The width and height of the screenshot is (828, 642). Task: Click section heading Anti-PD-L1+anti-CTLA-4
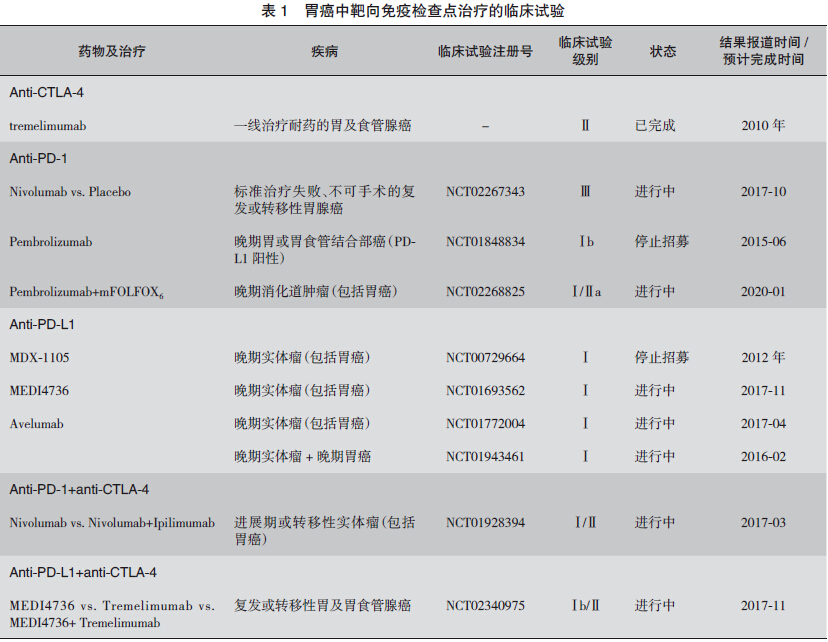pyautogui.click(x=83, y=572)
